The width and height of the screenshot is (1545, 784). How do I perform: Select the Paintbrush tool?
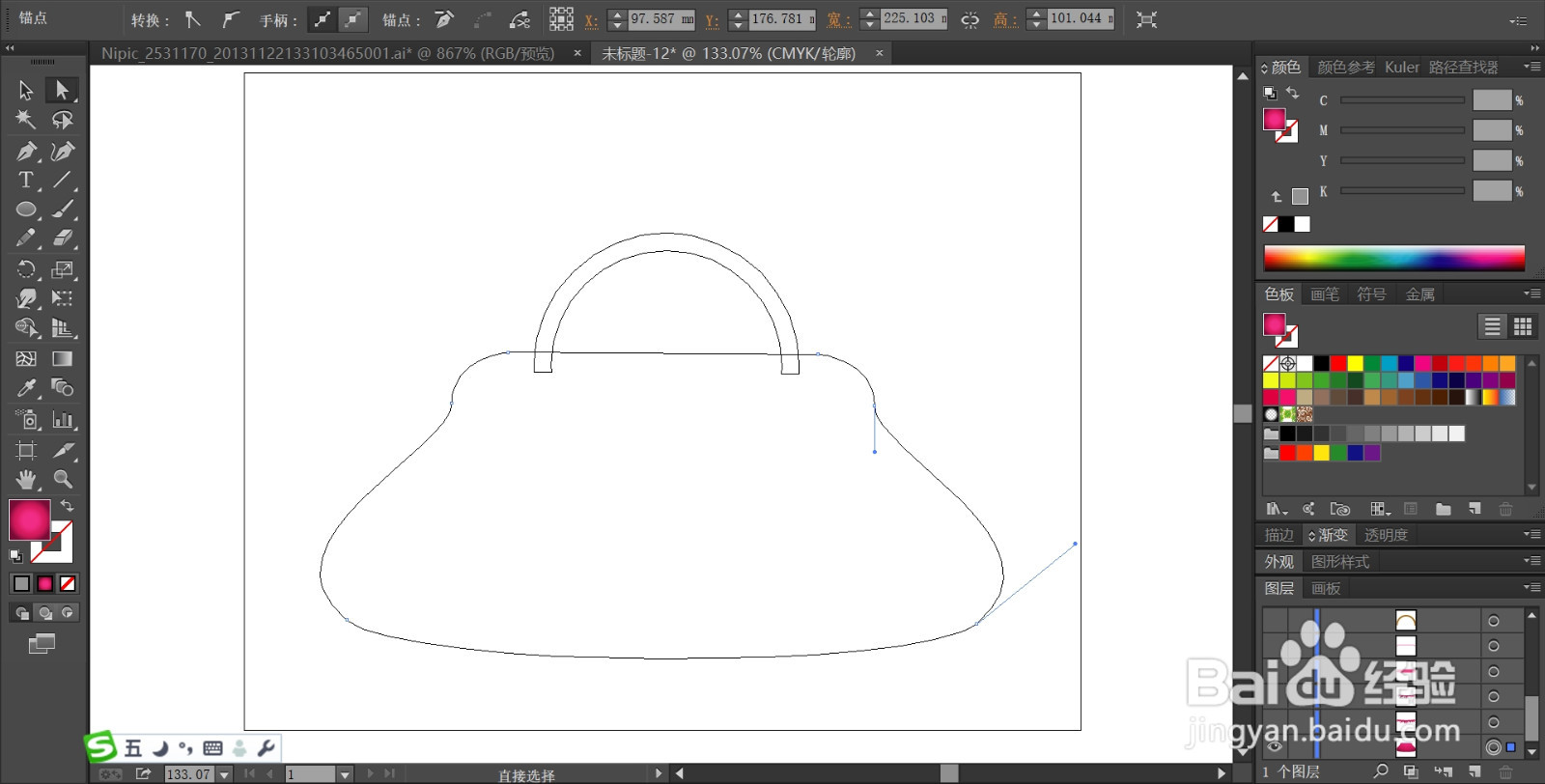pyautogui.click(x=62, y=210)
